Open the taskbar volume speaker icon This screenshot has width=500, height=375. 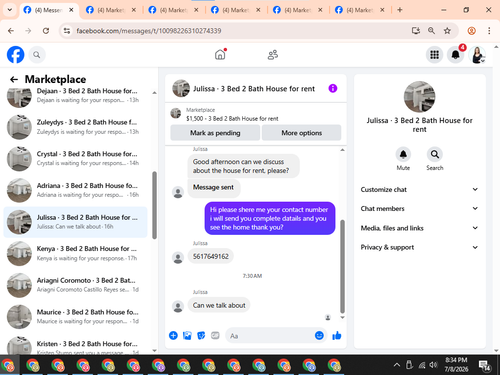[x=433, y=365]
